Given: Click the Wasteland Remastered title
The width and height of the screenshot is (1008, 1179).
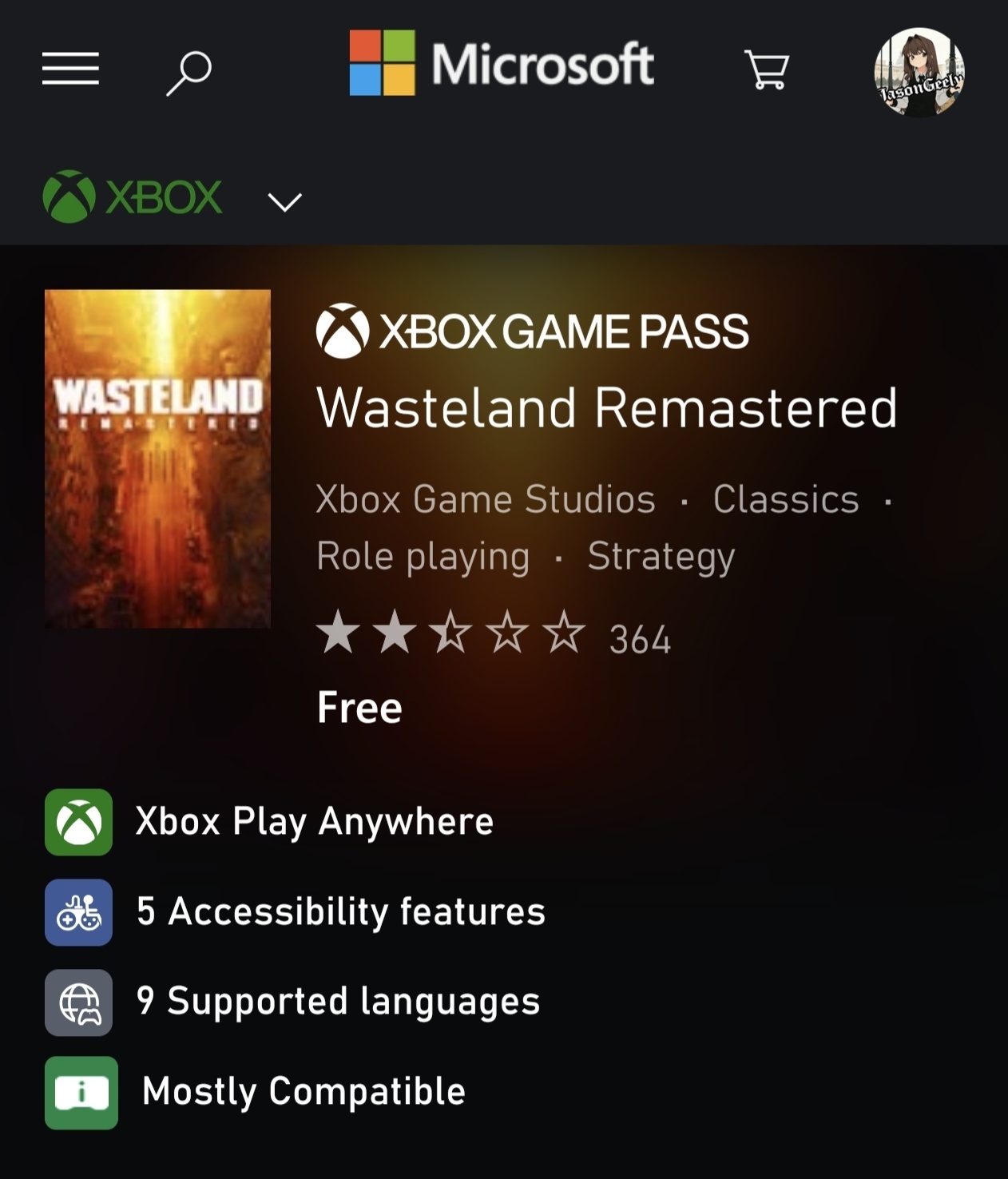Looking at the screenshot, I should click(x=607, y=408).
